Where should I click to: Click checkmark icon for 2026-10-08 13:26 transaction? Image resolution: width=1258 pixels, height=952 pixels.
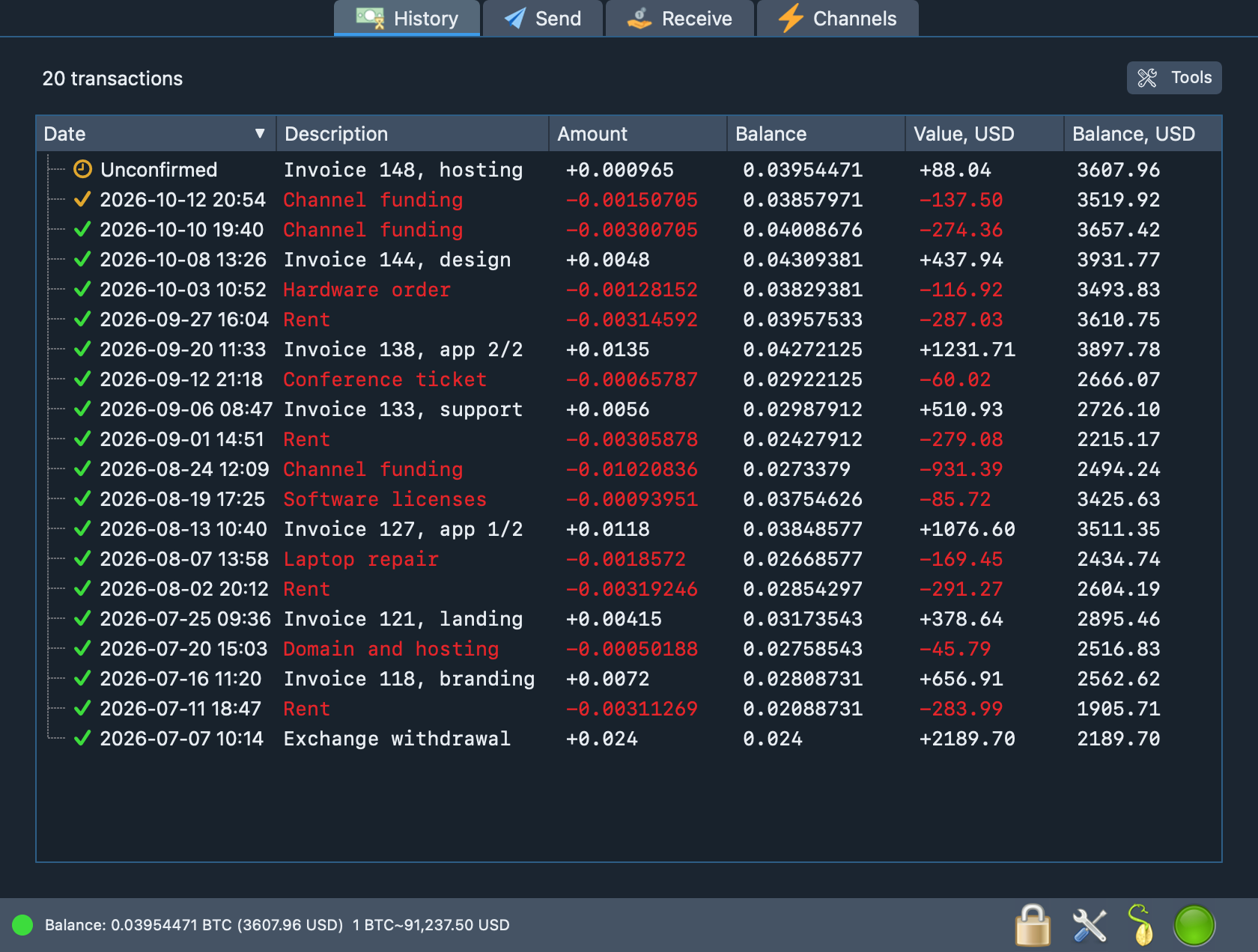(x=82, y=260)
